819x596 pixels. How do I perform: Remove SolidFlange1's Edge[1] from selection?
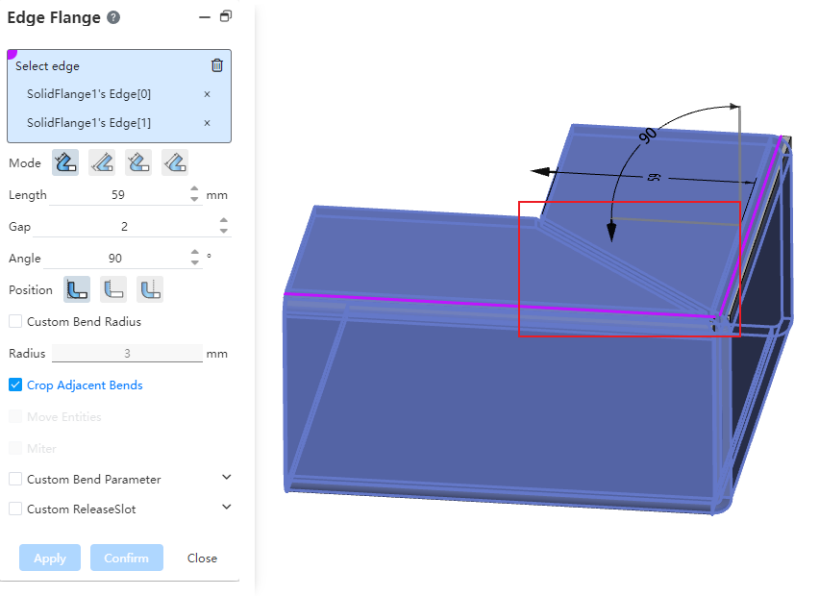(207, 123)
